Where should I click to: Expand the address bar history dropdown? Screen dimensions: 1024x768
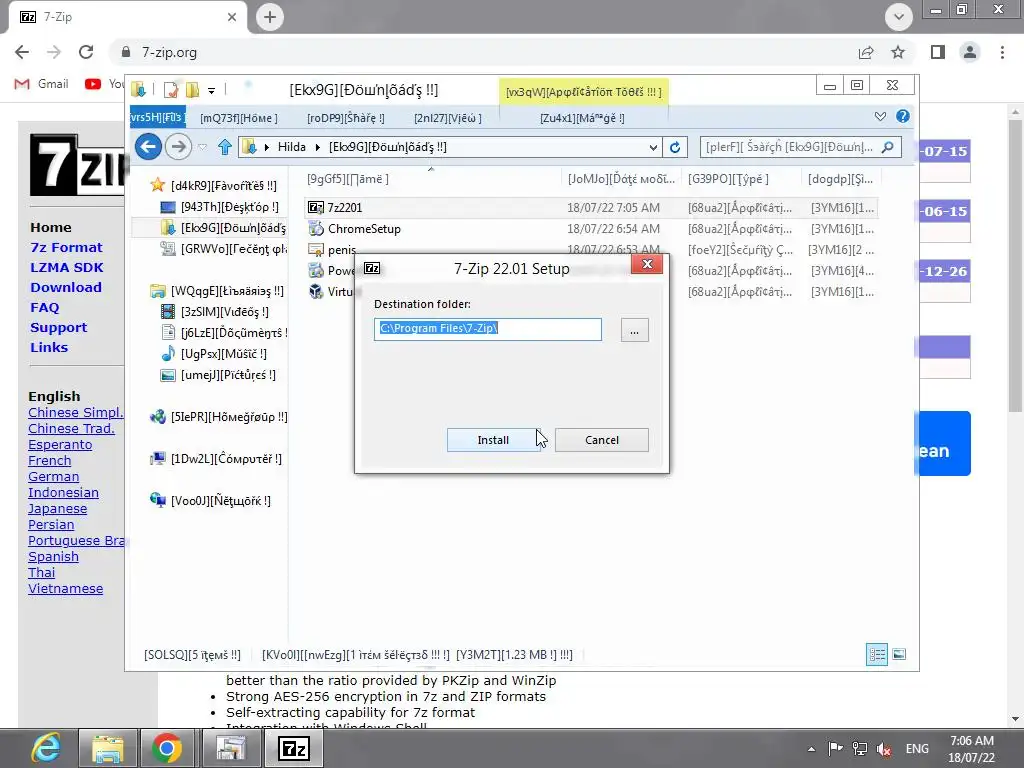tap(652, 148)
